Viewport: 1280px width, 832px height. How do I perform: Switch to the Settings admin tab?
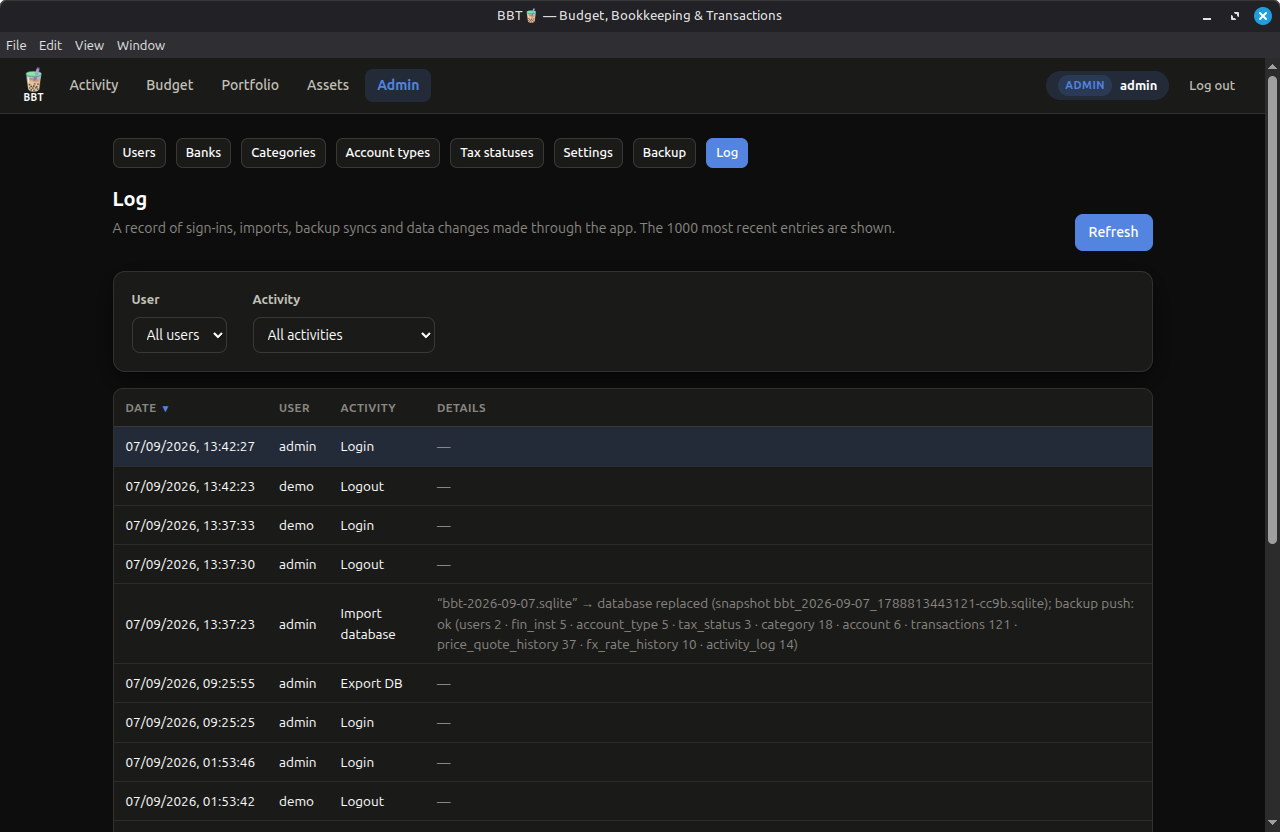pyautogui.click(x=588, y=153)
